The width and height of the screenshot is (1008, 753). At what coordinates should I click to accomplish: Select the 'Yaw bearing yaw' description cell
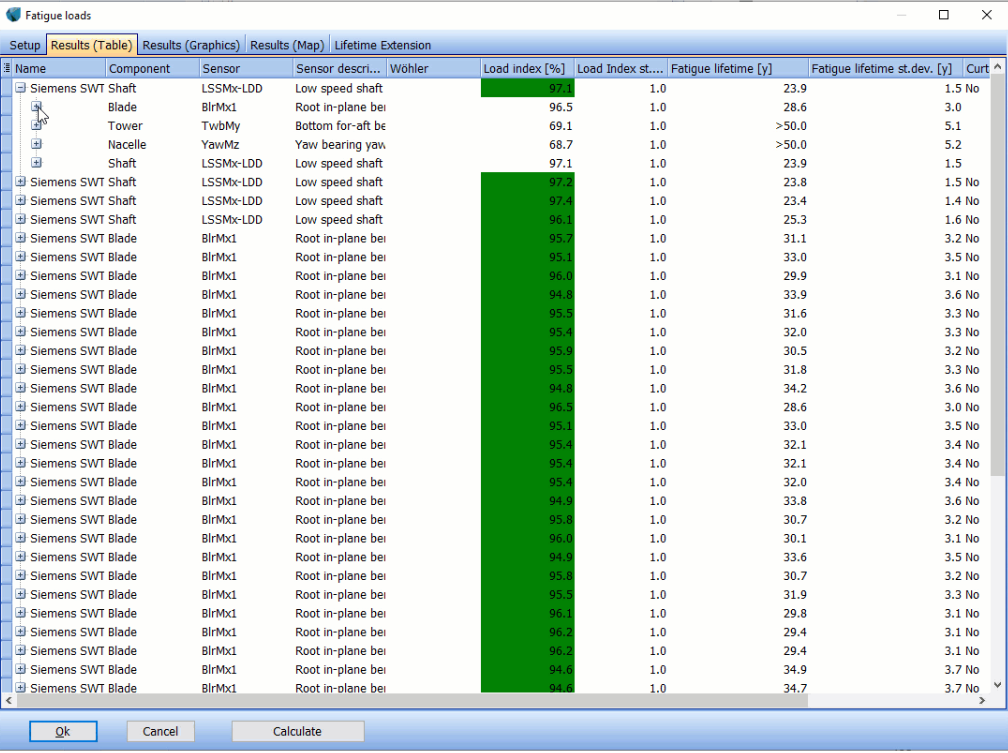pos(339,144)
